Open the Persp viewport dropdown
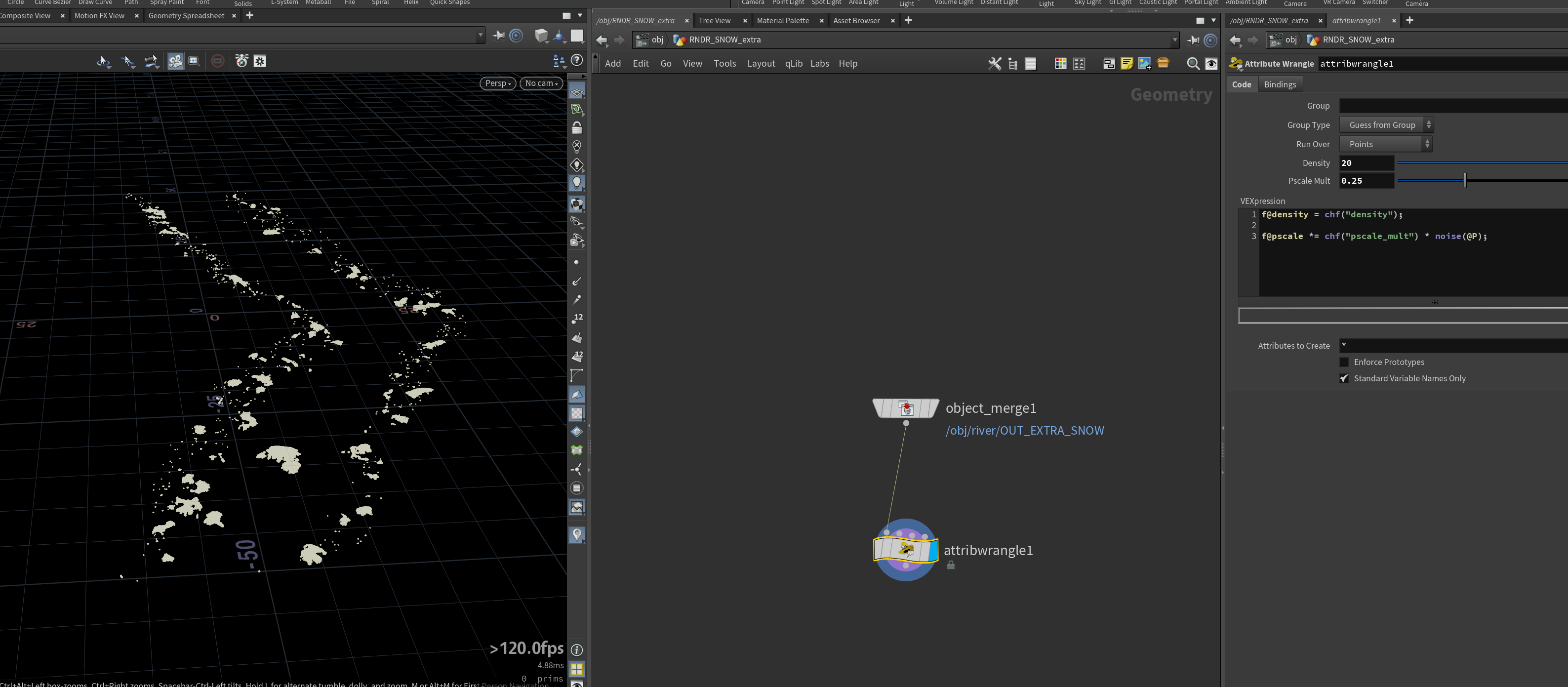This screenshot has height=687, width=1568. pos(498,83)
